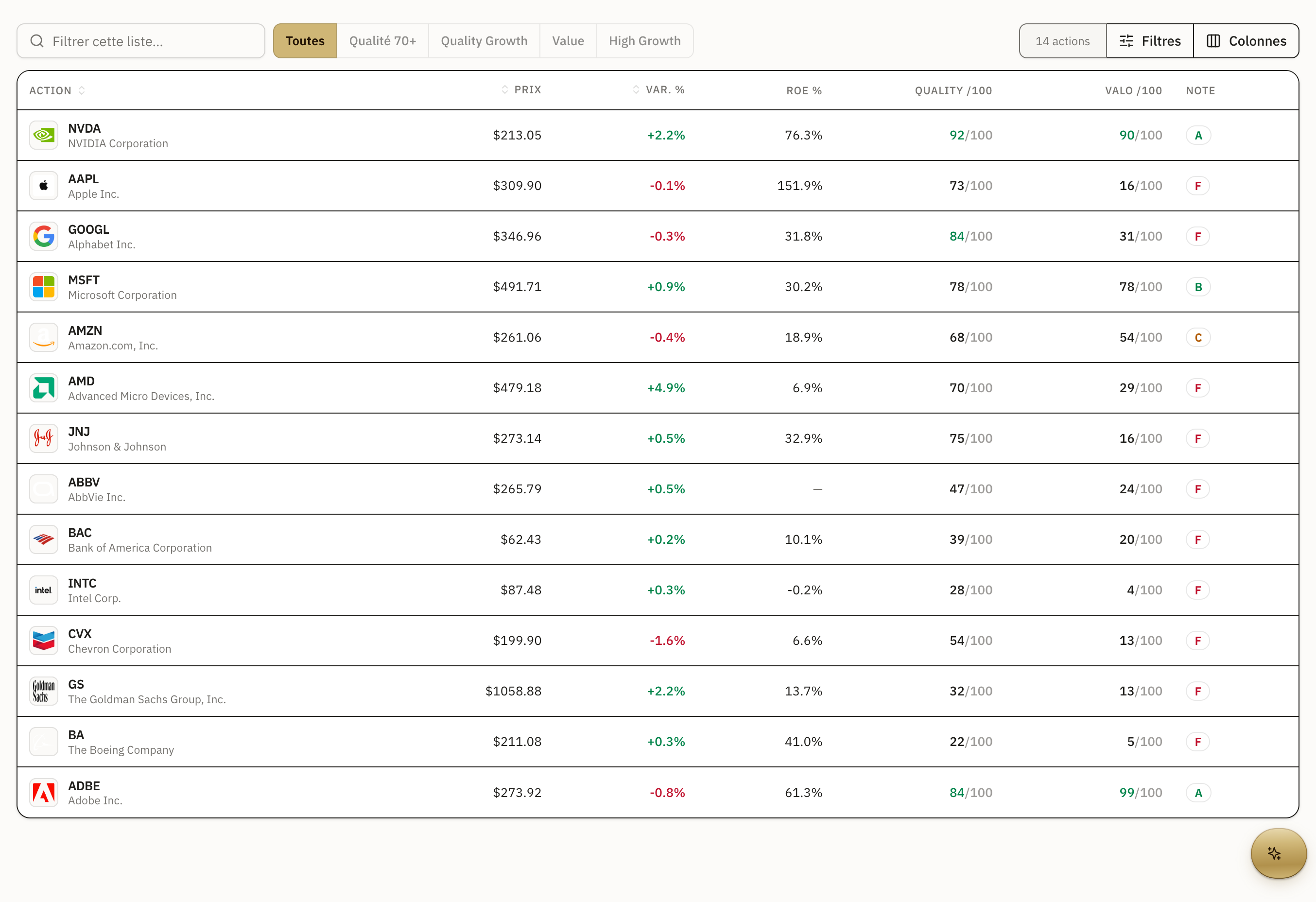Click the Chevron logo icon
This screenshot has height=902, width=1316.
(44, 641)
